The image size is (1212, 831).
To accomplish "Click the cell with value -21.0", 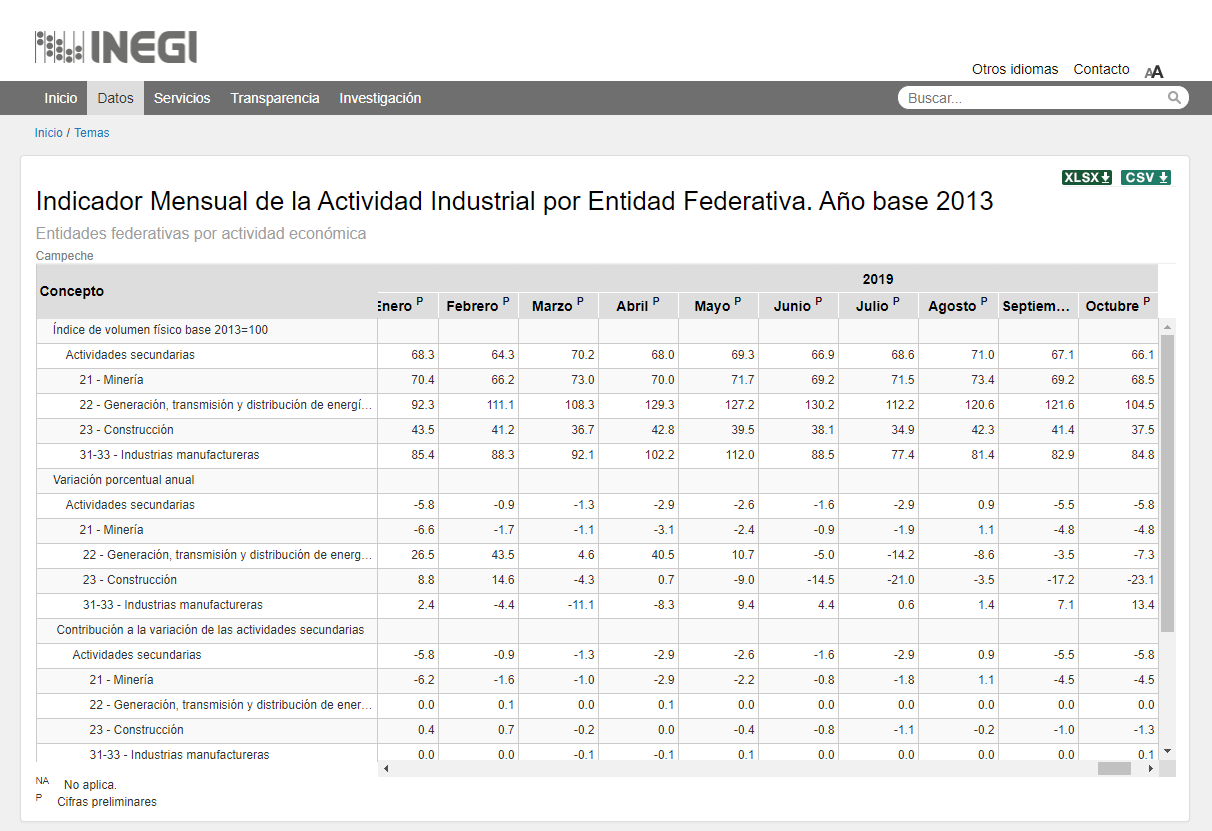I will point(878,580).
